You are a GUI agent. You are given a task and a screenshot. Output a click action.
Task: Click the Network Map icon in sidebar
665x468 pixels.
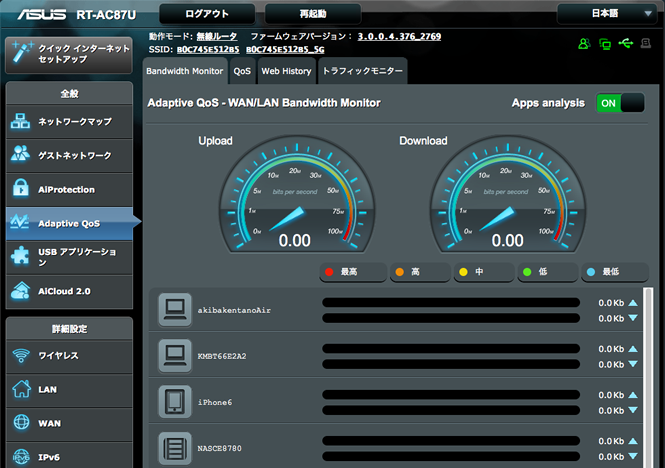click(20, 121)
